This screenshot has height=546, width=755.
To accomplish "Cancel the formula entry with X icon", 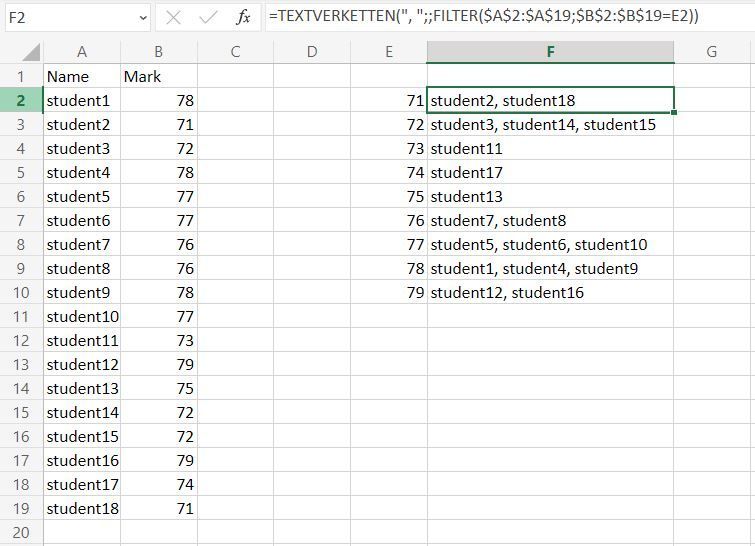I will click(x=173, y=18).
